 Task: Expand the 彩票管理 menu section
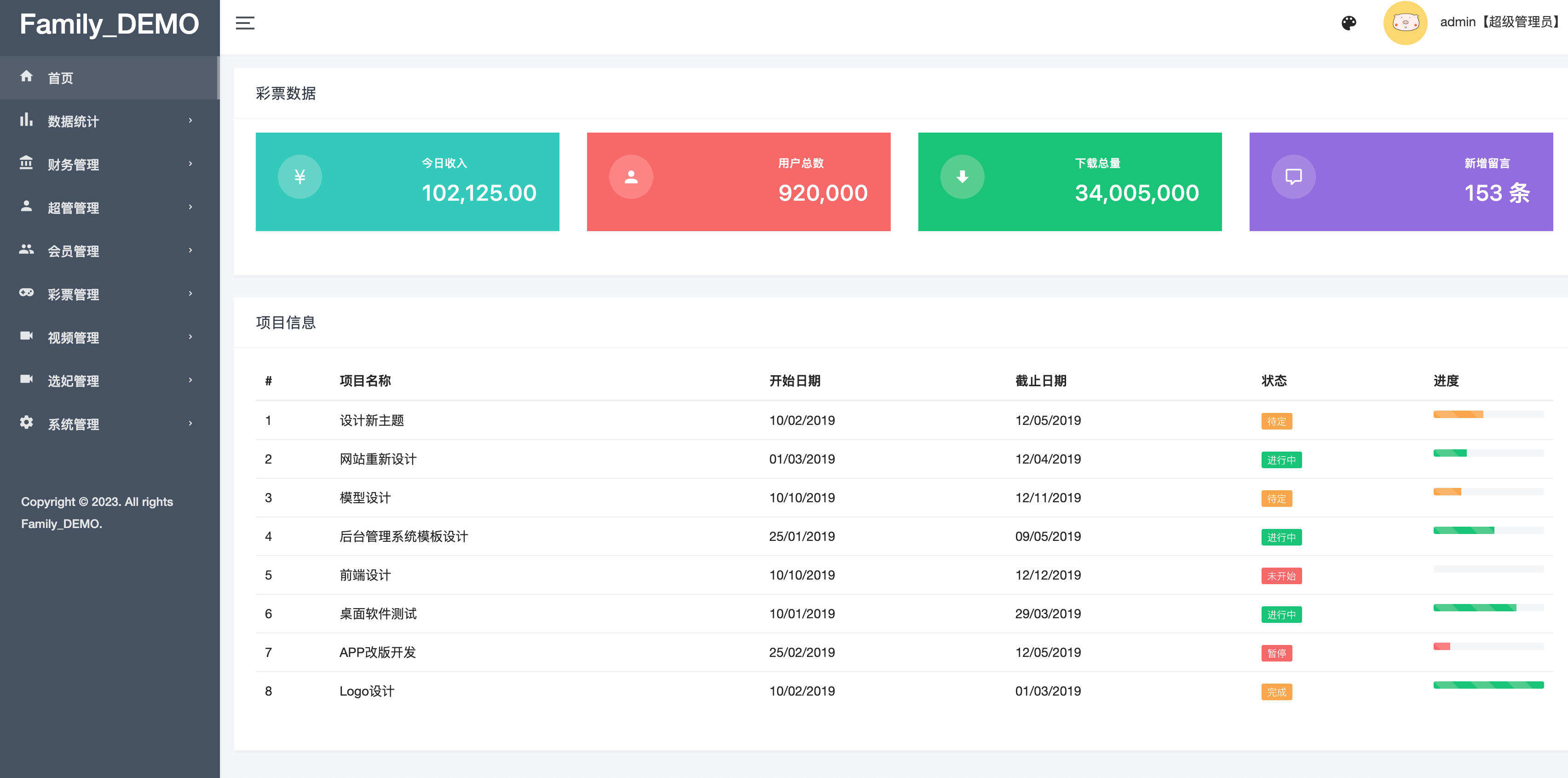(x=73, y=294)
